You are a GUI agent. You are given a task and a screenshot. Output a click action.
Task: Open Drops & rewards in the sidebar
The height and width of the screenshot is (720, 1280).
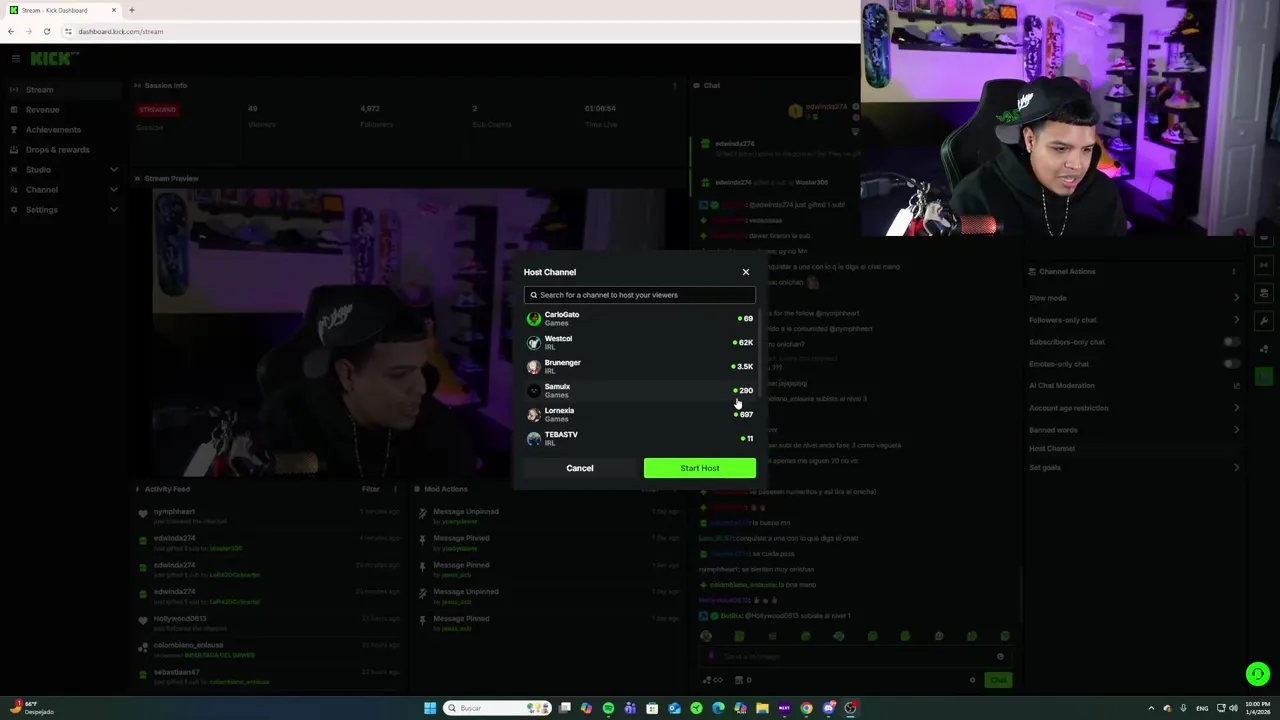click(x=62, y=150)
